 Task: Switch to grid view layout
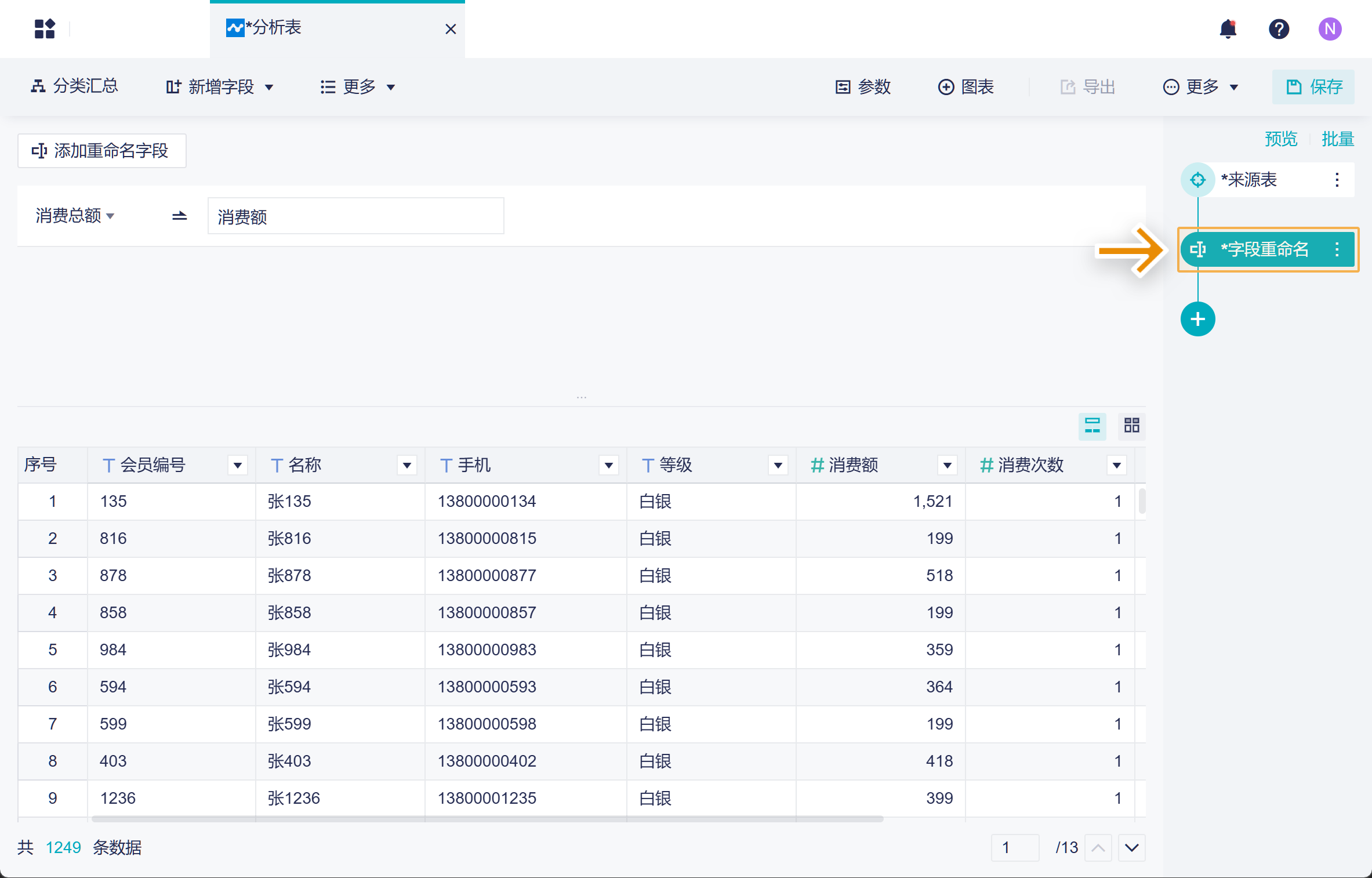1131,426
